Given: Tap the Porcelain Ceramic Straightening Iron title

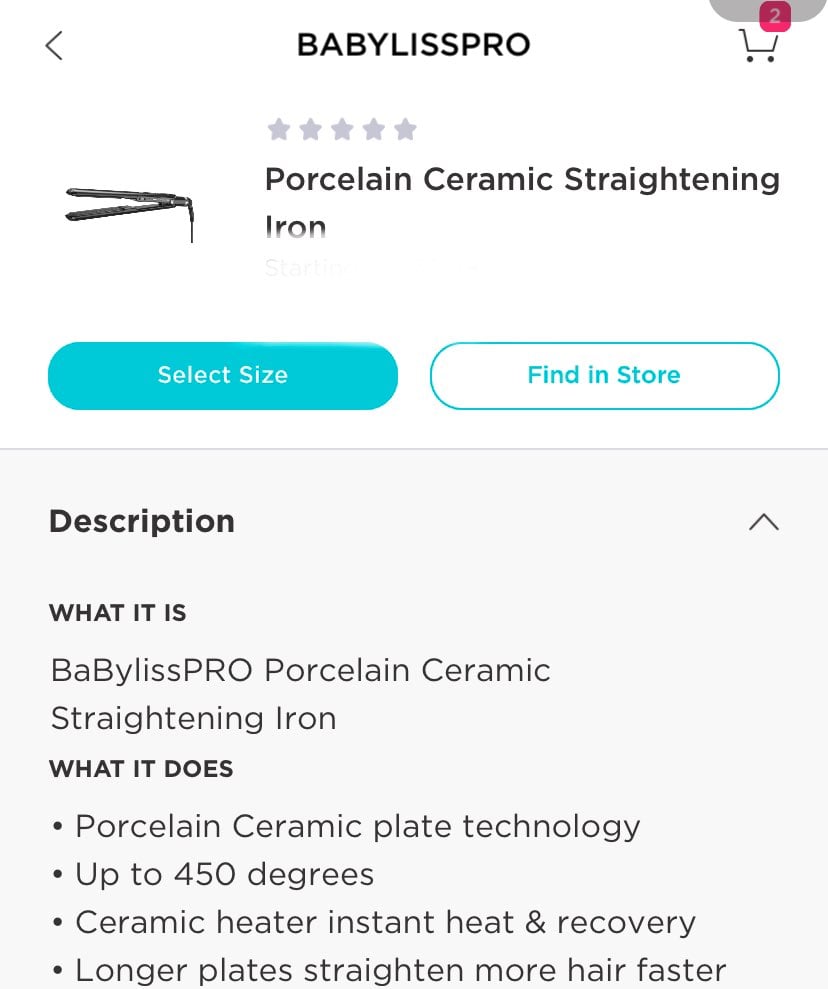Looking at the screenshot, I should point(522,202).
